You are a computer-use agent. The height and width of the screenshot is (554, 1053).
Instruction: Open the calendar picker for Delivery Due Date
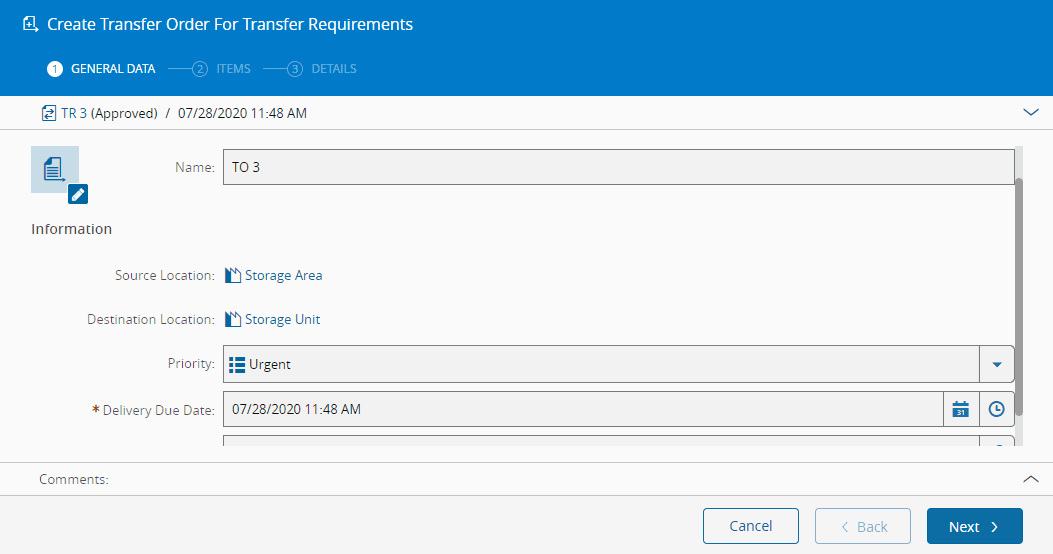(x=960, y=409)
